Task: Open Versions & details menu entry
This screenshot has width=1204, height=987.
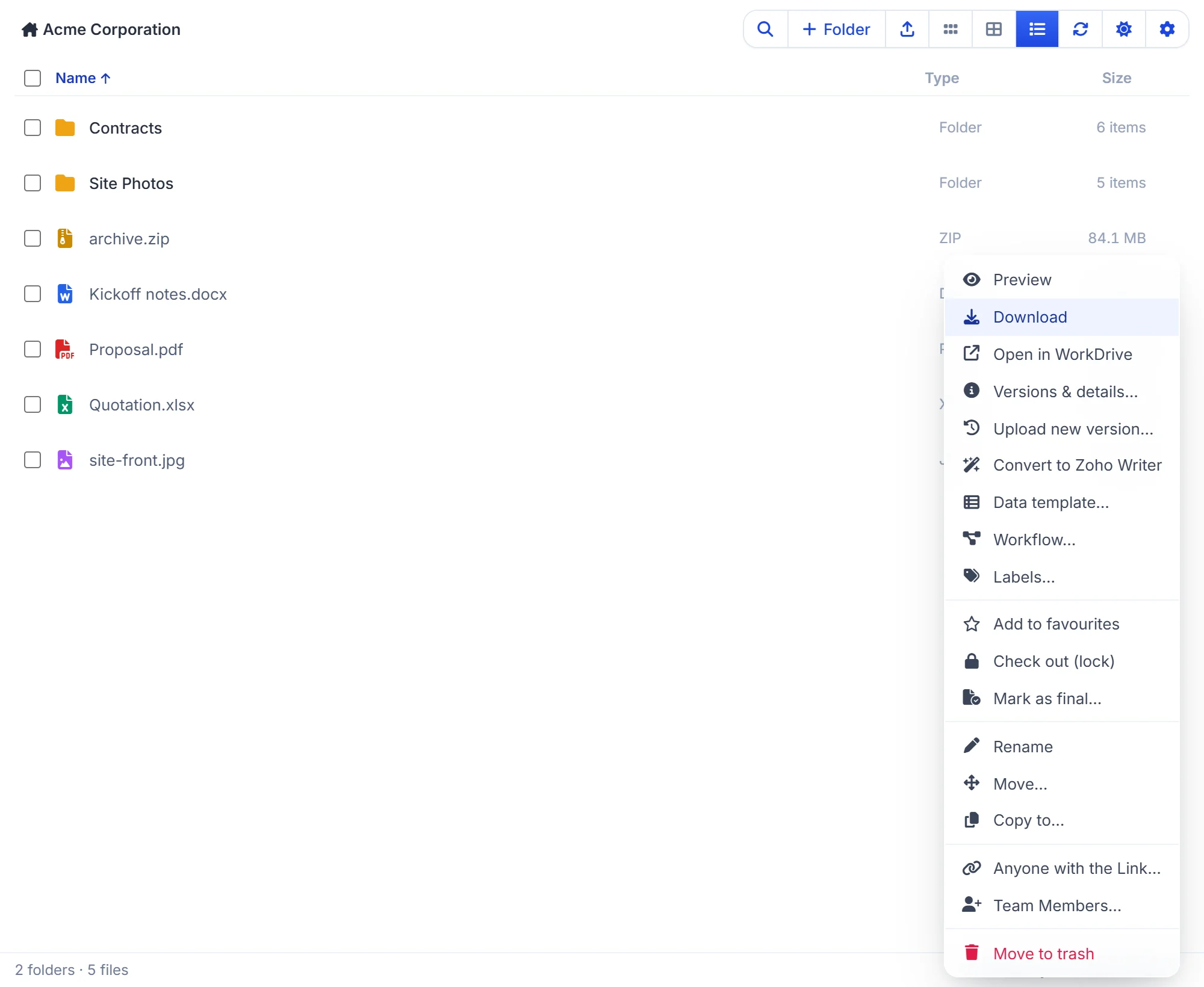Action: pyautogui.click(x=1062, y=392)
